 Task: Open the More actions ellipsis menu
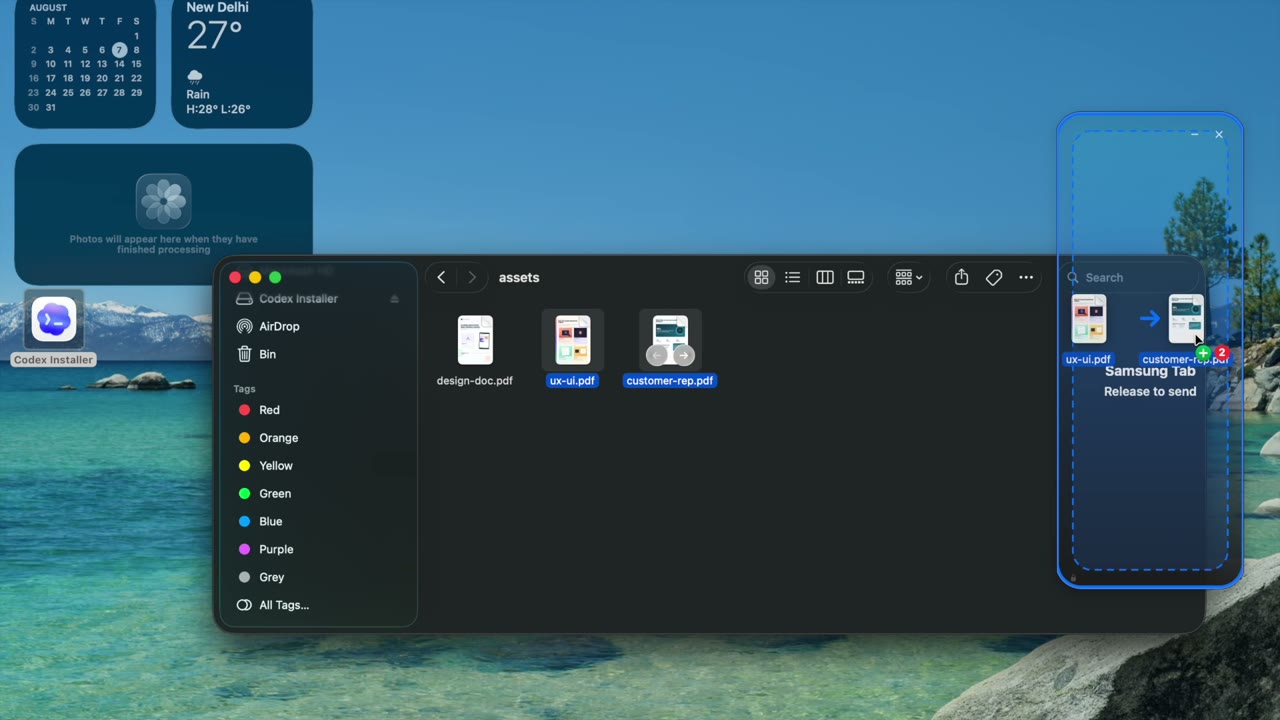1026,278
